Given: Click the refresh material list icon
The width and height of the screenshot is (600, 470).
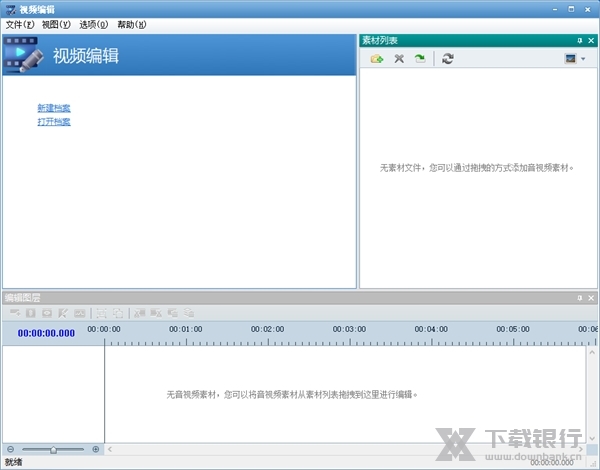Looking at the screenshot, I should click(447, 59).
